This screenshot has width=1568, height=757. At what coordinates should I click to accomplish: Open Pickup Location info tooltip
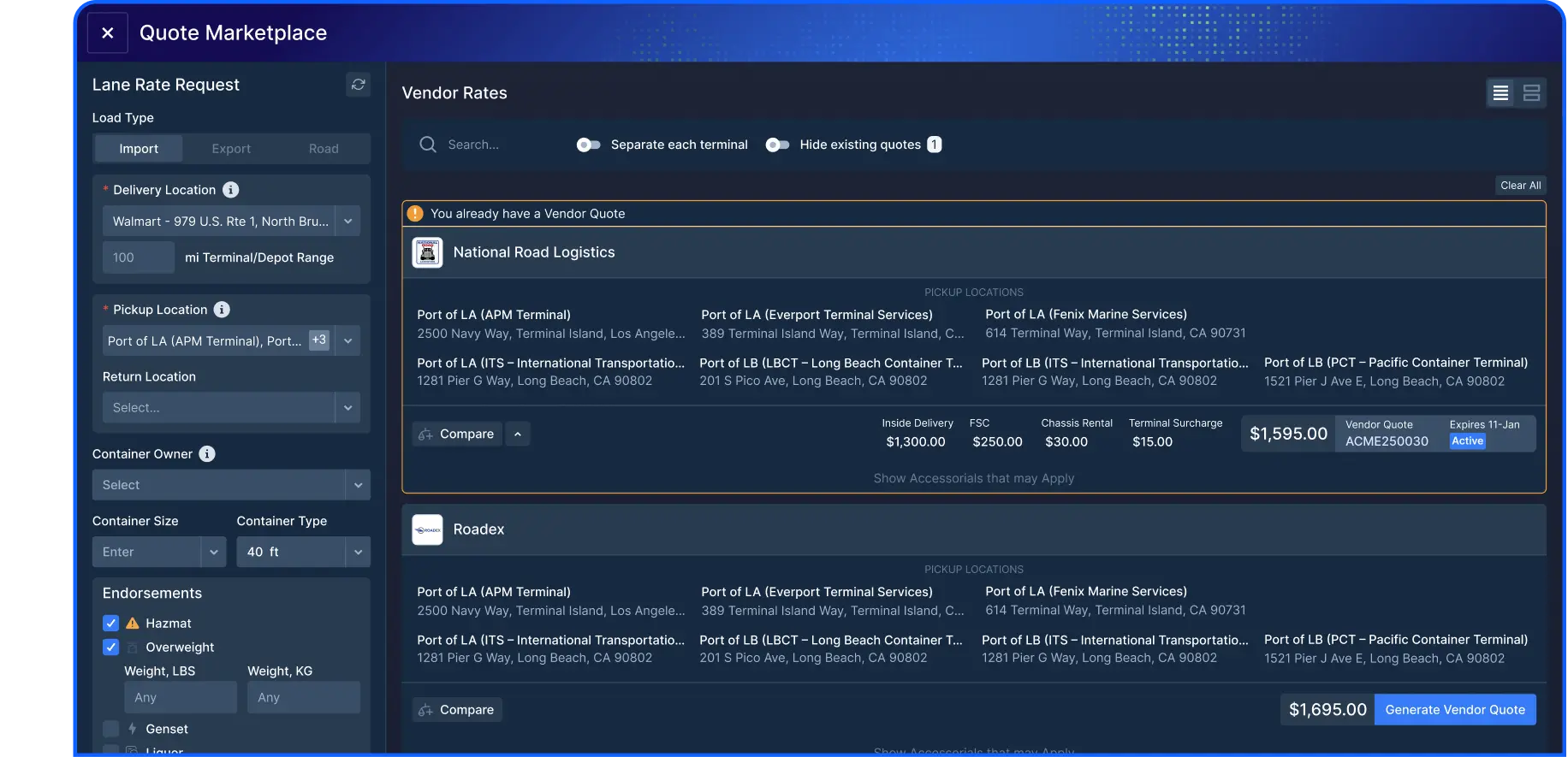[x=222, y=310]
